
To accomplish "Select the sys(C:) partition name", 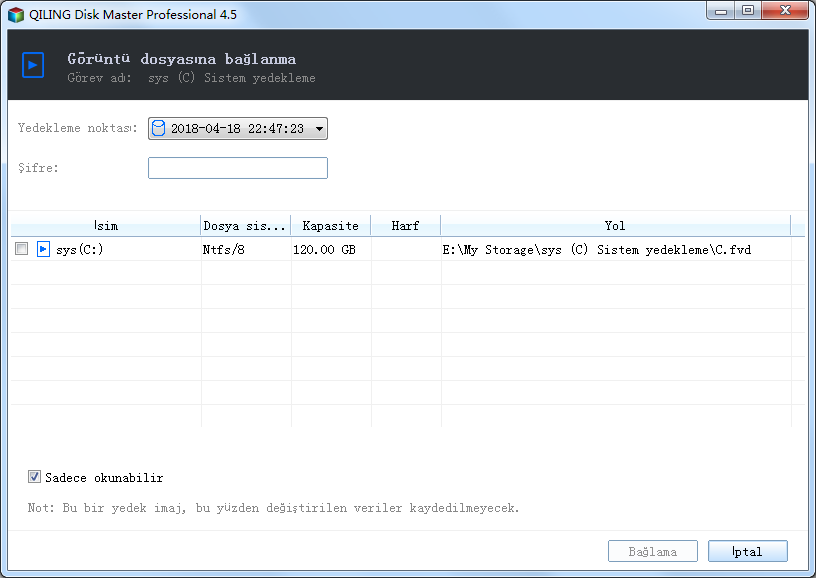I will pyautogui.click(x=80, y=250).
